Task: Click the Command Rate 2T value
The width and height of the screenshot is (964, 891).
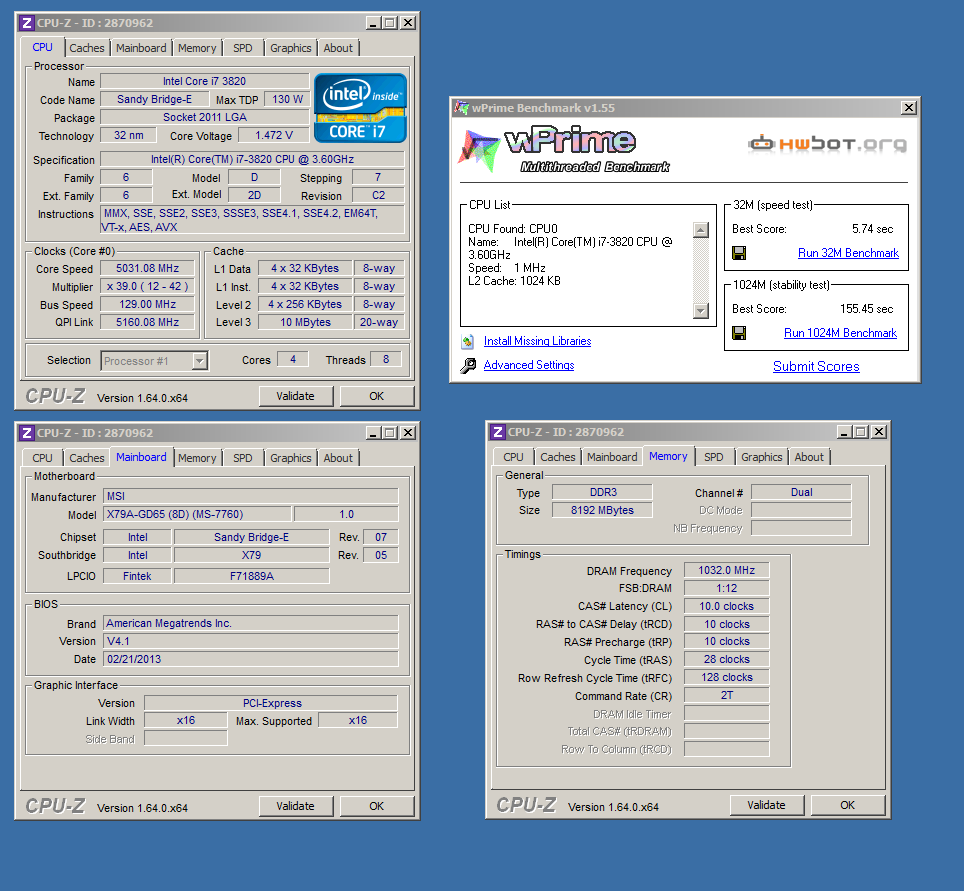Action: [726, 695]
